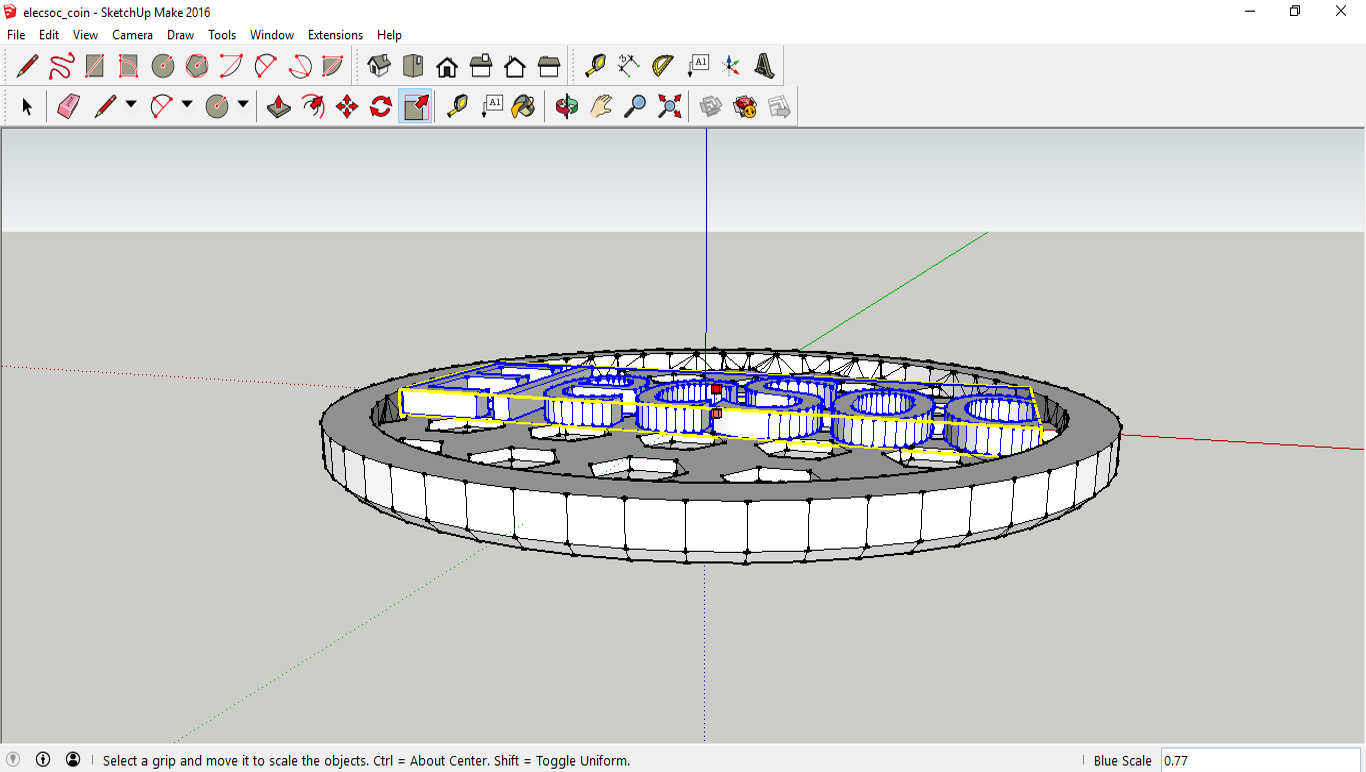Click the highlighted Scale tool
Image resolution: width=1366 pixels, height=772 pixels.
(415, 106)
